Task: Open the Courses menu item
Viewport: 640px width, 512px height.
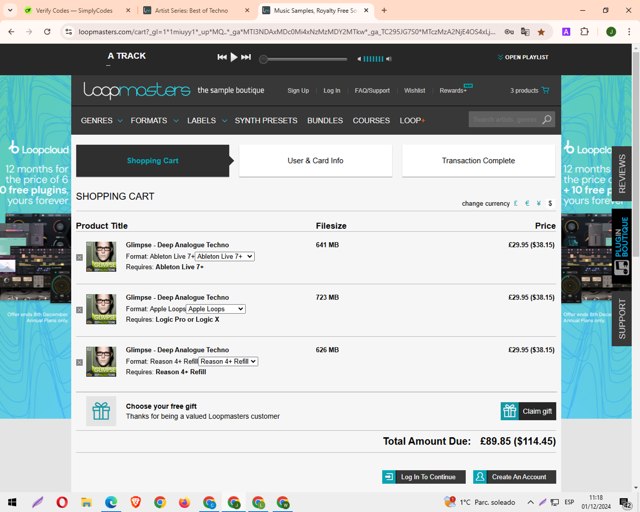Action: [x=371, y=120]
